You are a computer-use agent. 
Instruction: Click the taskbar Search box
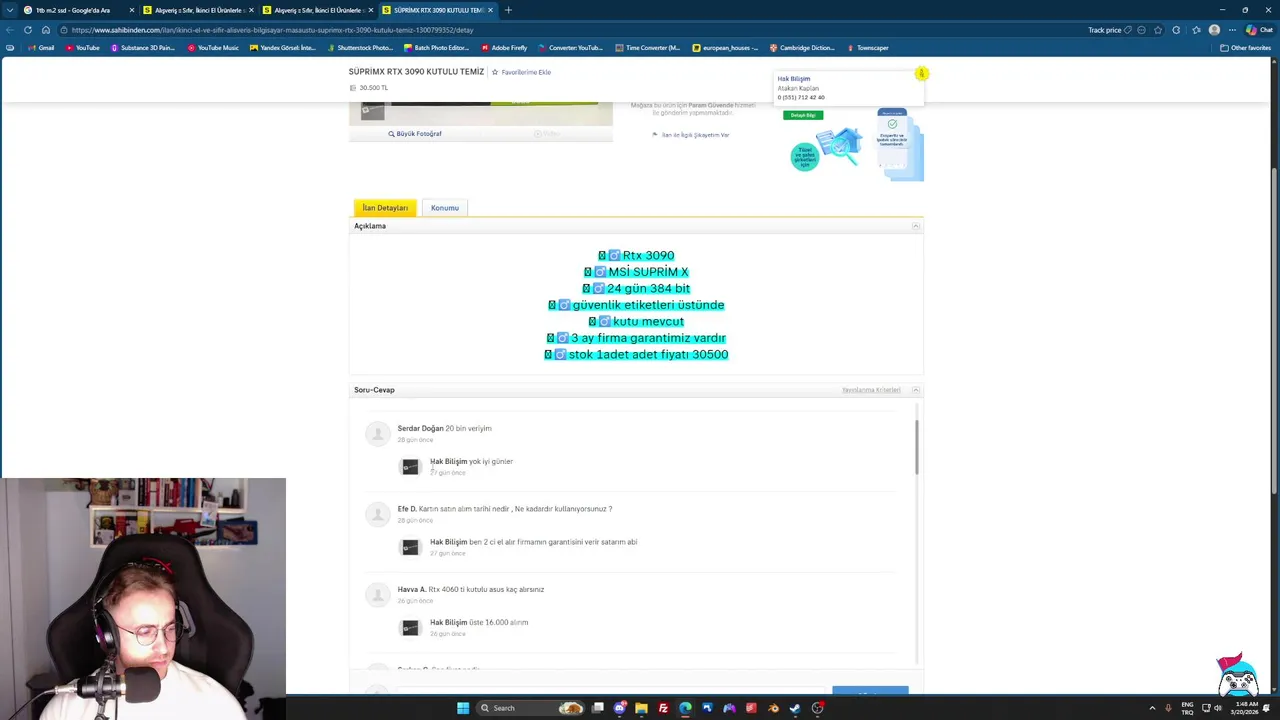531,708
